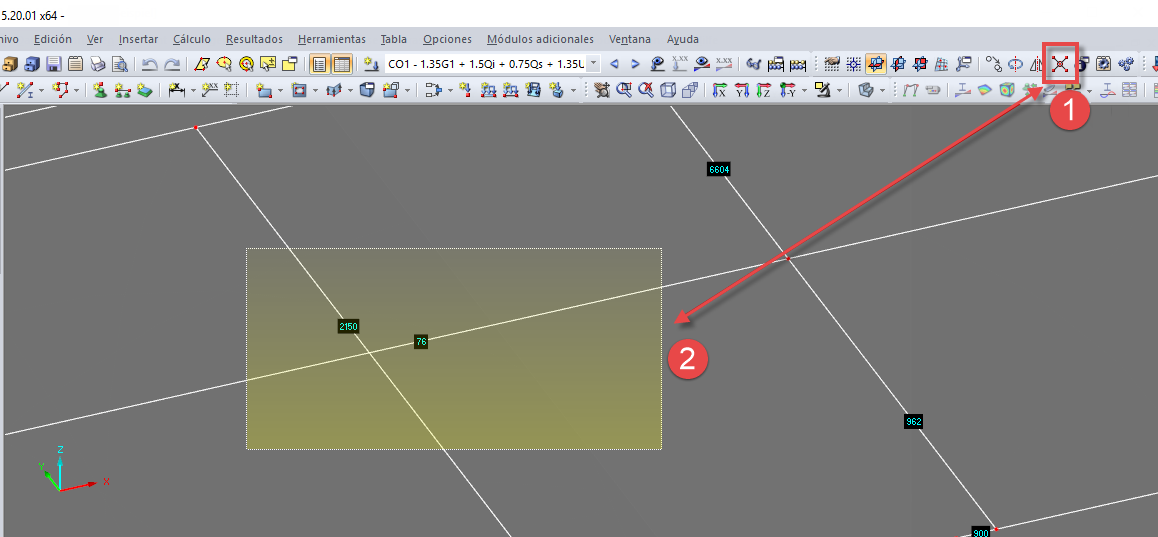Open the Módulos adicionales menu
The image size is (1158, 537).
click(540, 39)
